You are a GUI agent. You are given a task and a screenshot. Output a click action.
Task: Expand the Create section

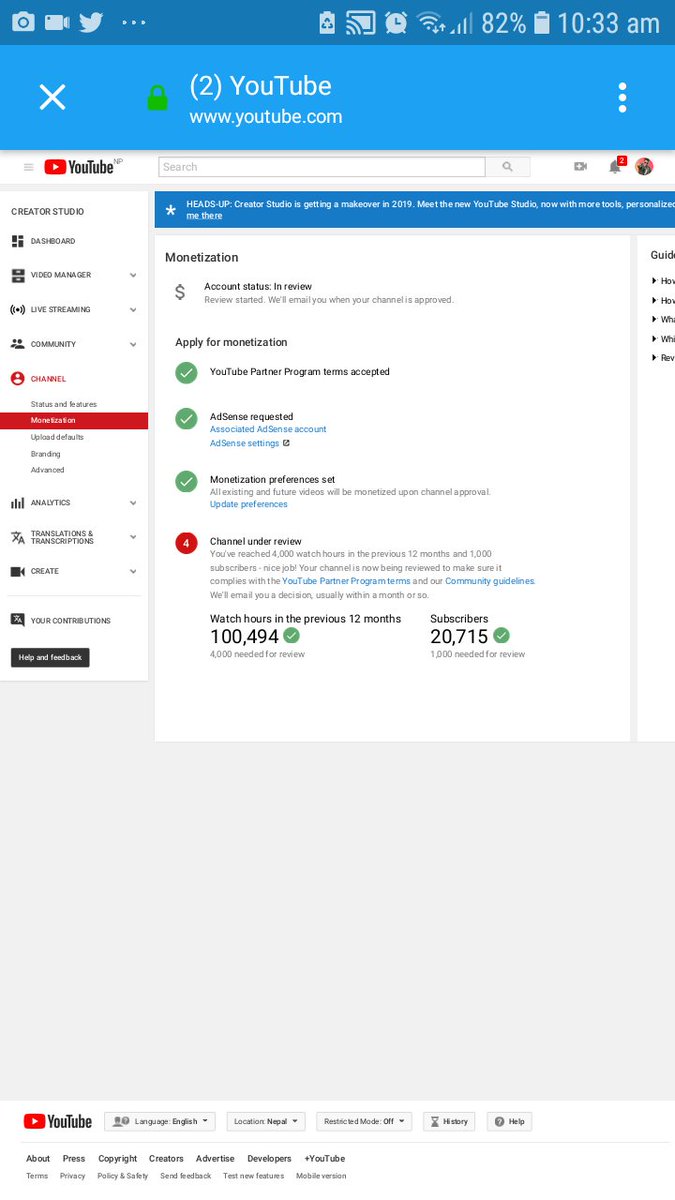[x=74, y=571]
